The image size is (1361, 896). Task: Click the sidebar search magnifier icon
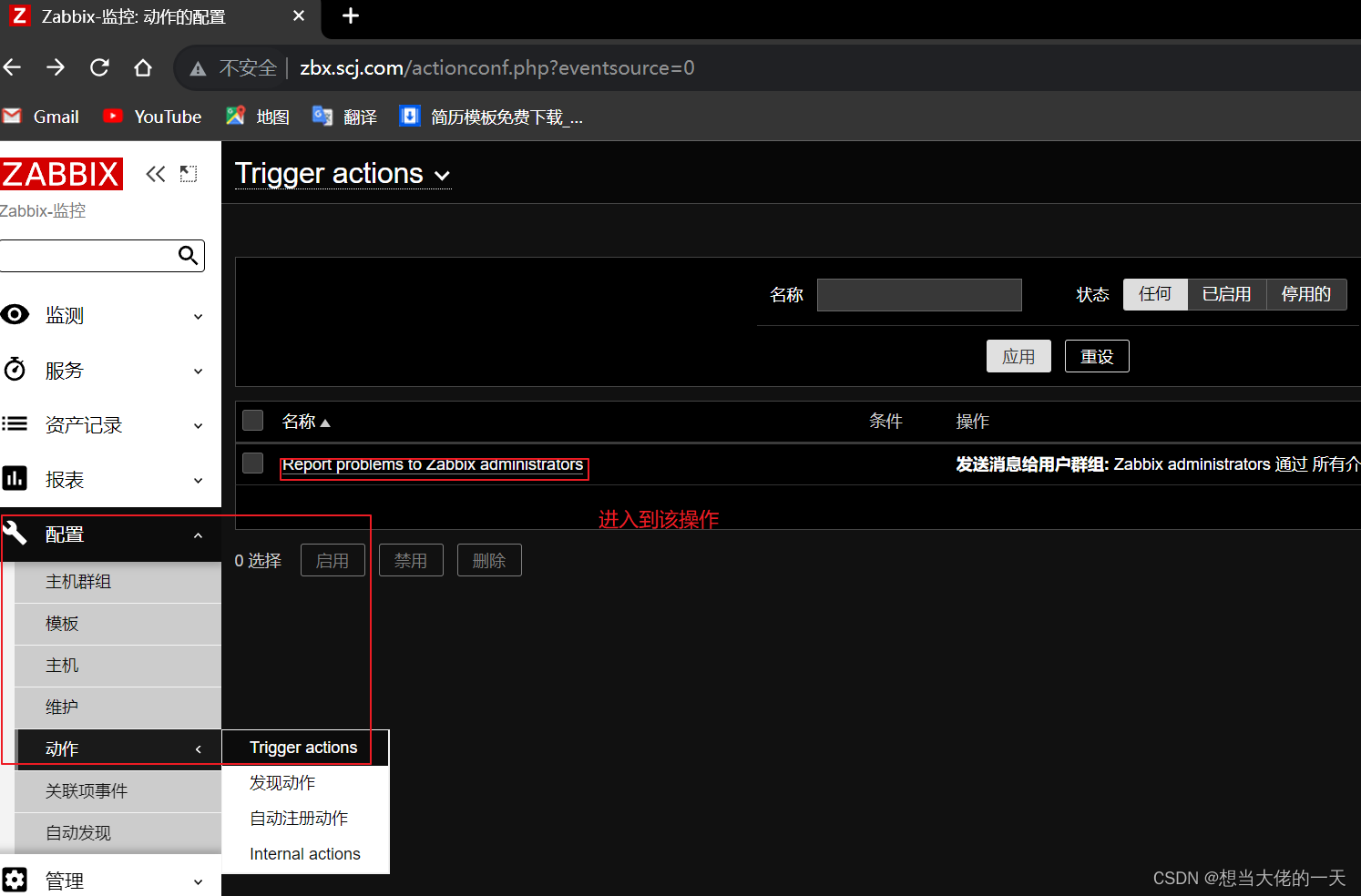click(188, 255)
